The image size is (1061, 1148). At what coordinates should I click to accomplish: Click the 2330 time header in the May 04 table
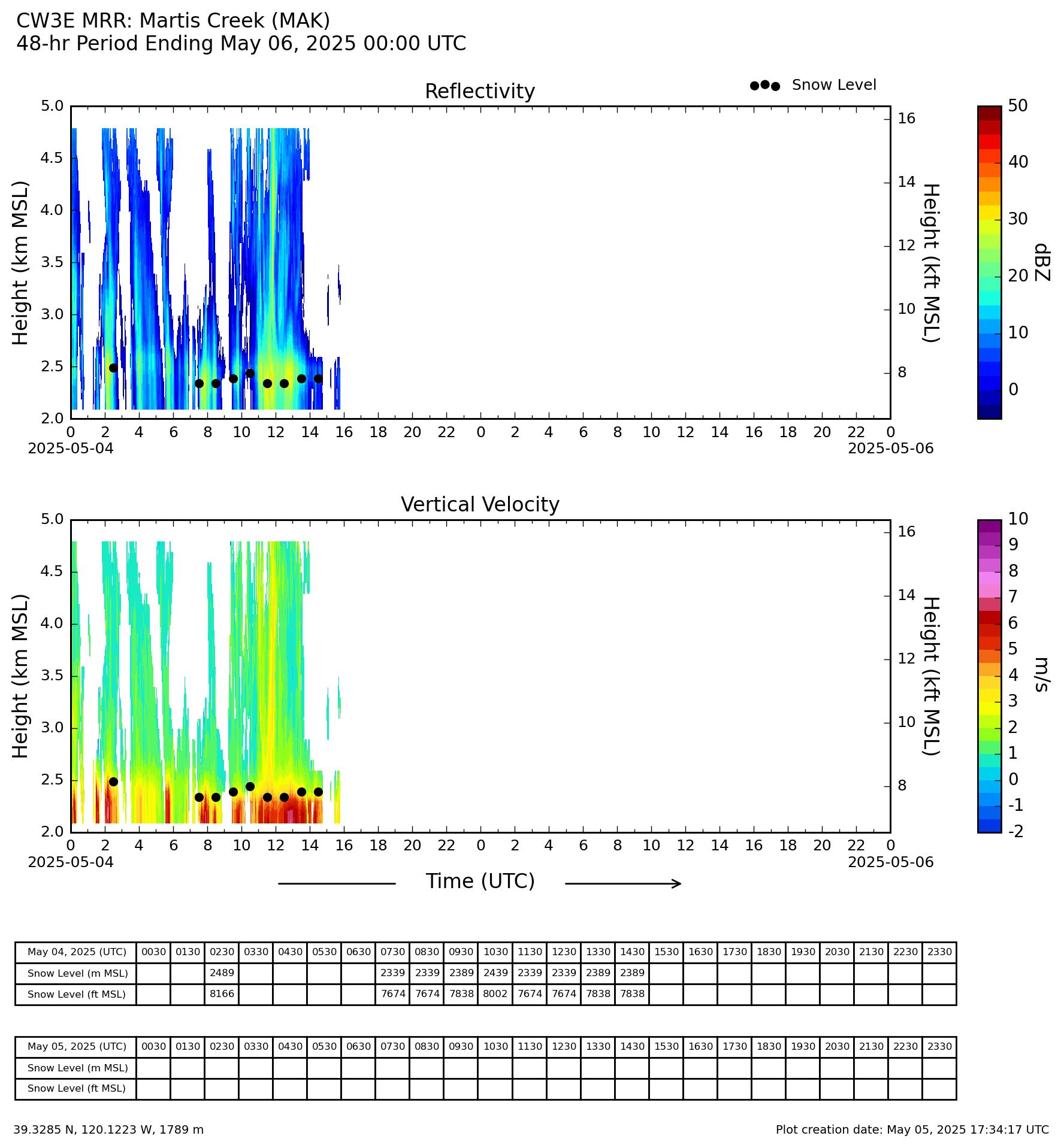click(x=939, y=952)
